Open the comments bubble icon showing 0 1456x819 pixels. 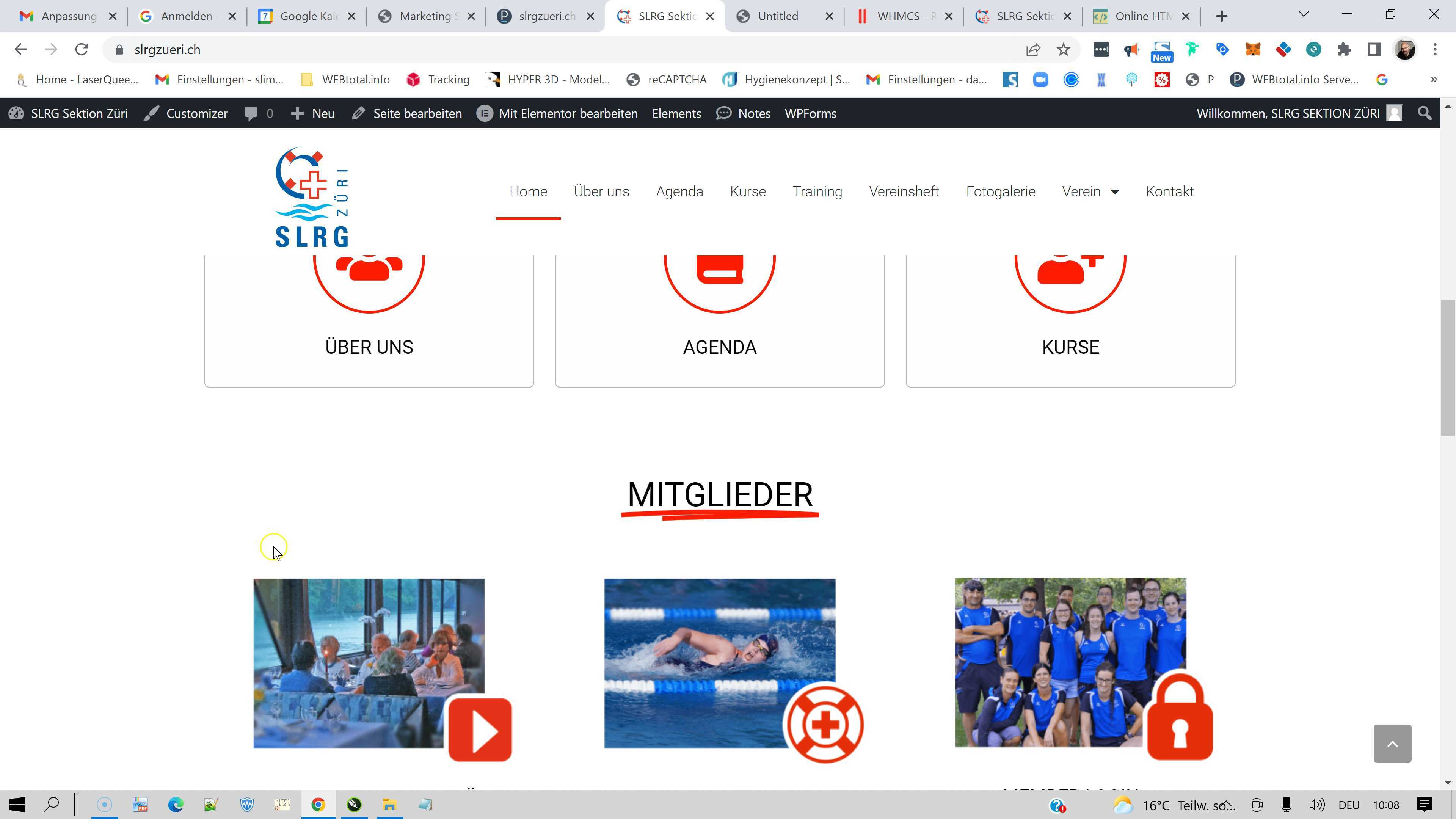pos(251,113)
